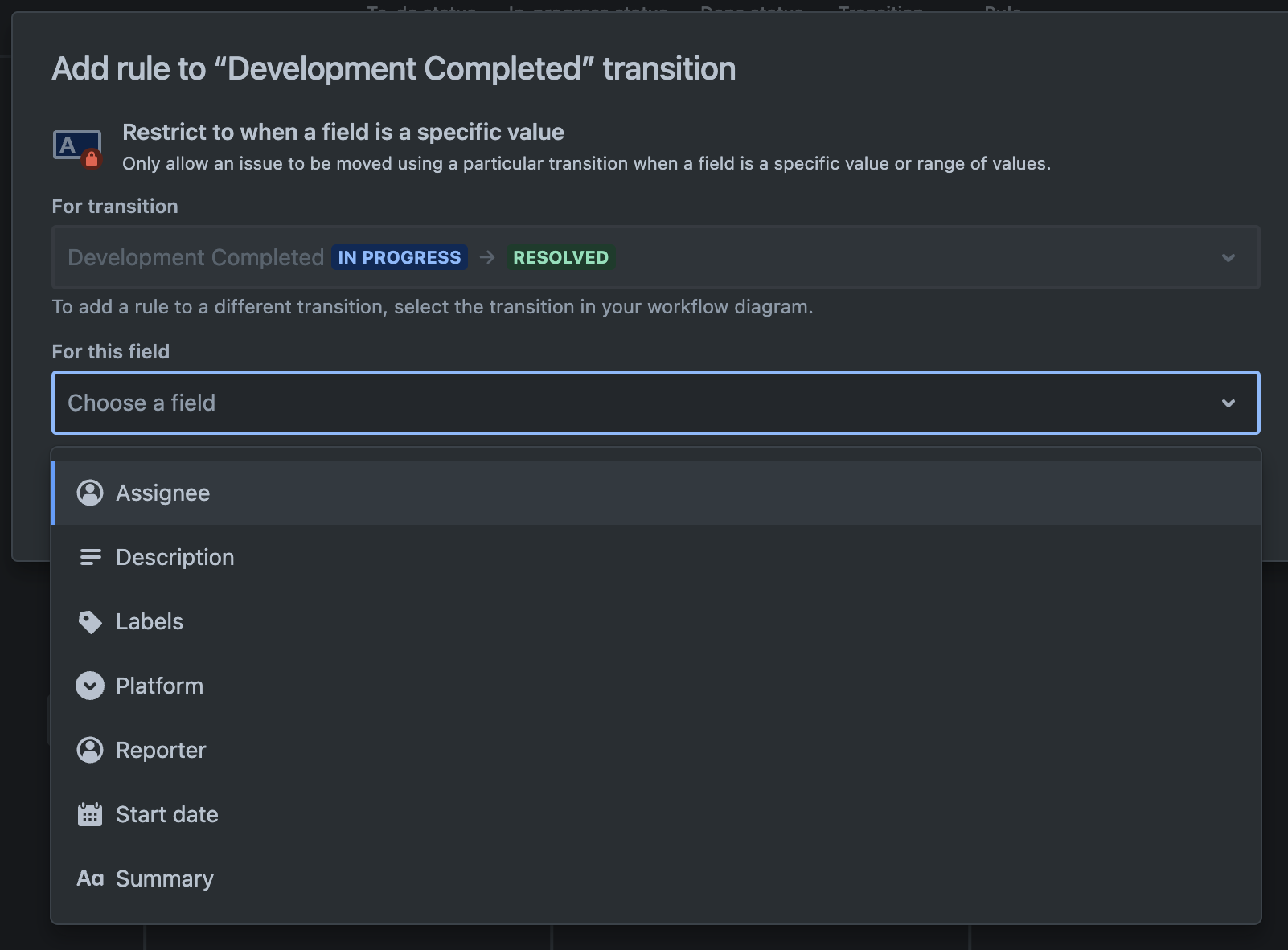Click the dialog heading Add rule to transition
1288x950 pixels.
394,68
